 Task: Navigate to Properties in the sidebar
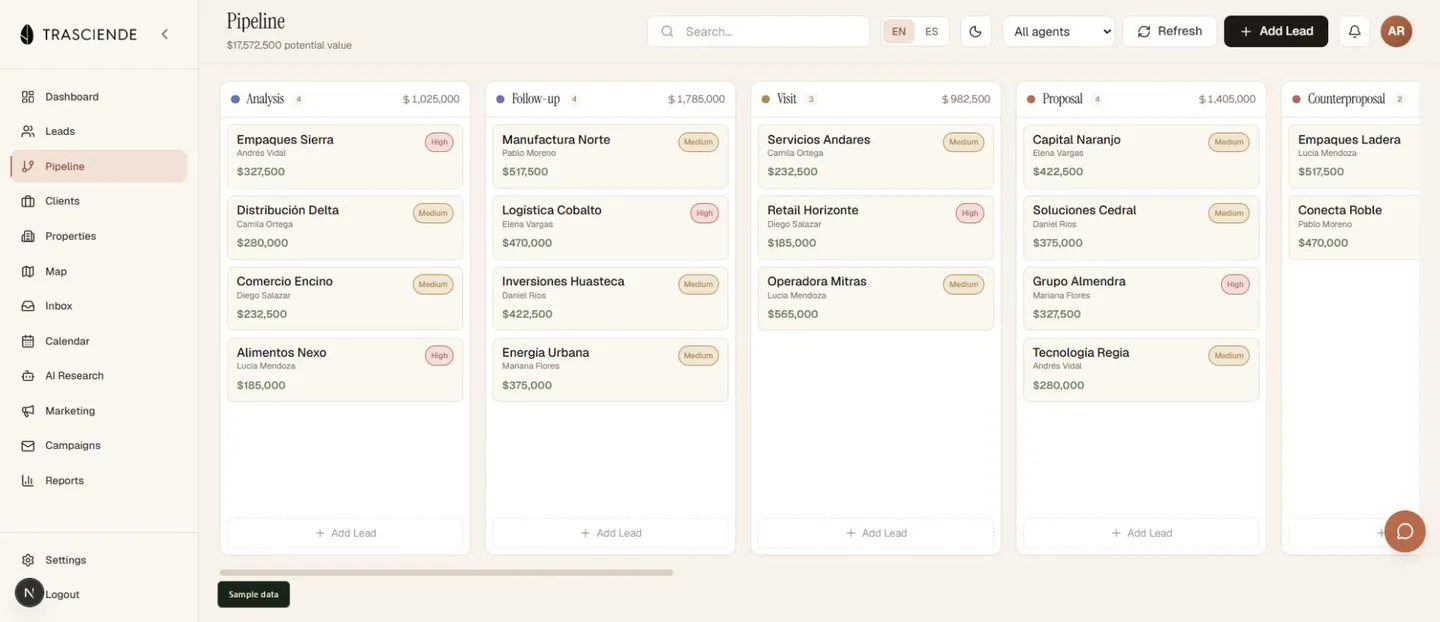coord(99,236)
